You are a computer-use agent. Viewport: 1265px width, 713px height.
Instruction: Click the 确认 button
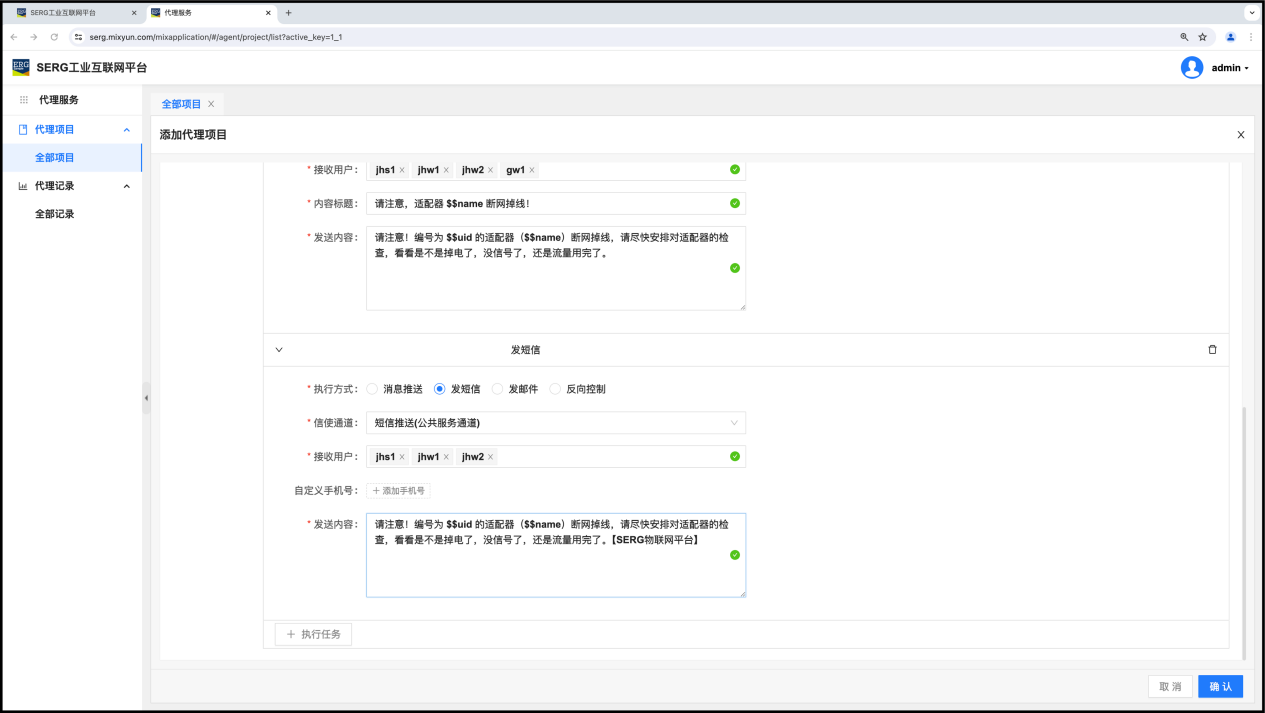pos(1220,687)
